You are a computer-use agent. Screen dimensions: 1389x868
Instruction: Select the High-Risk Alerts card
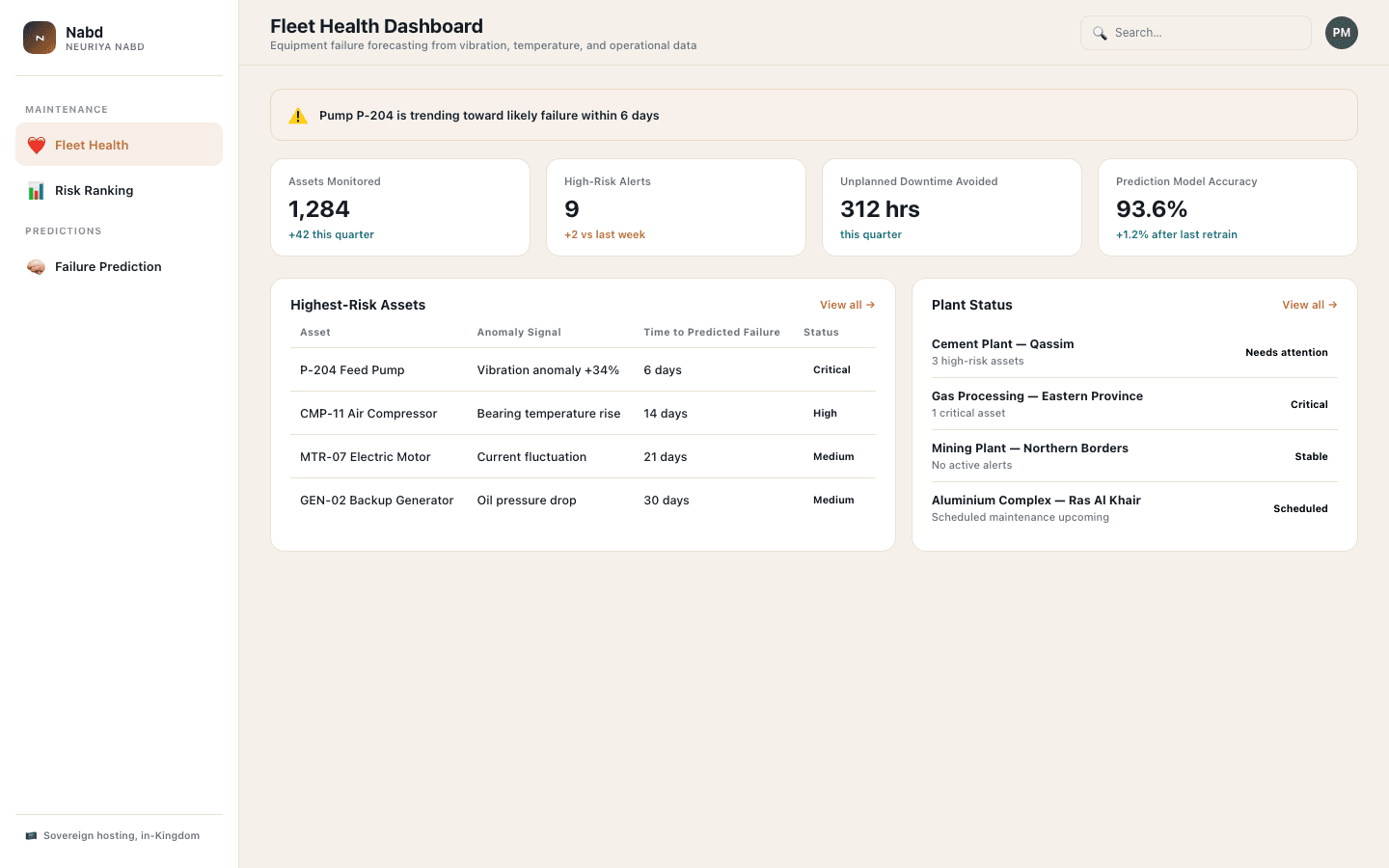pyautogui.click(x=676, y=207)
